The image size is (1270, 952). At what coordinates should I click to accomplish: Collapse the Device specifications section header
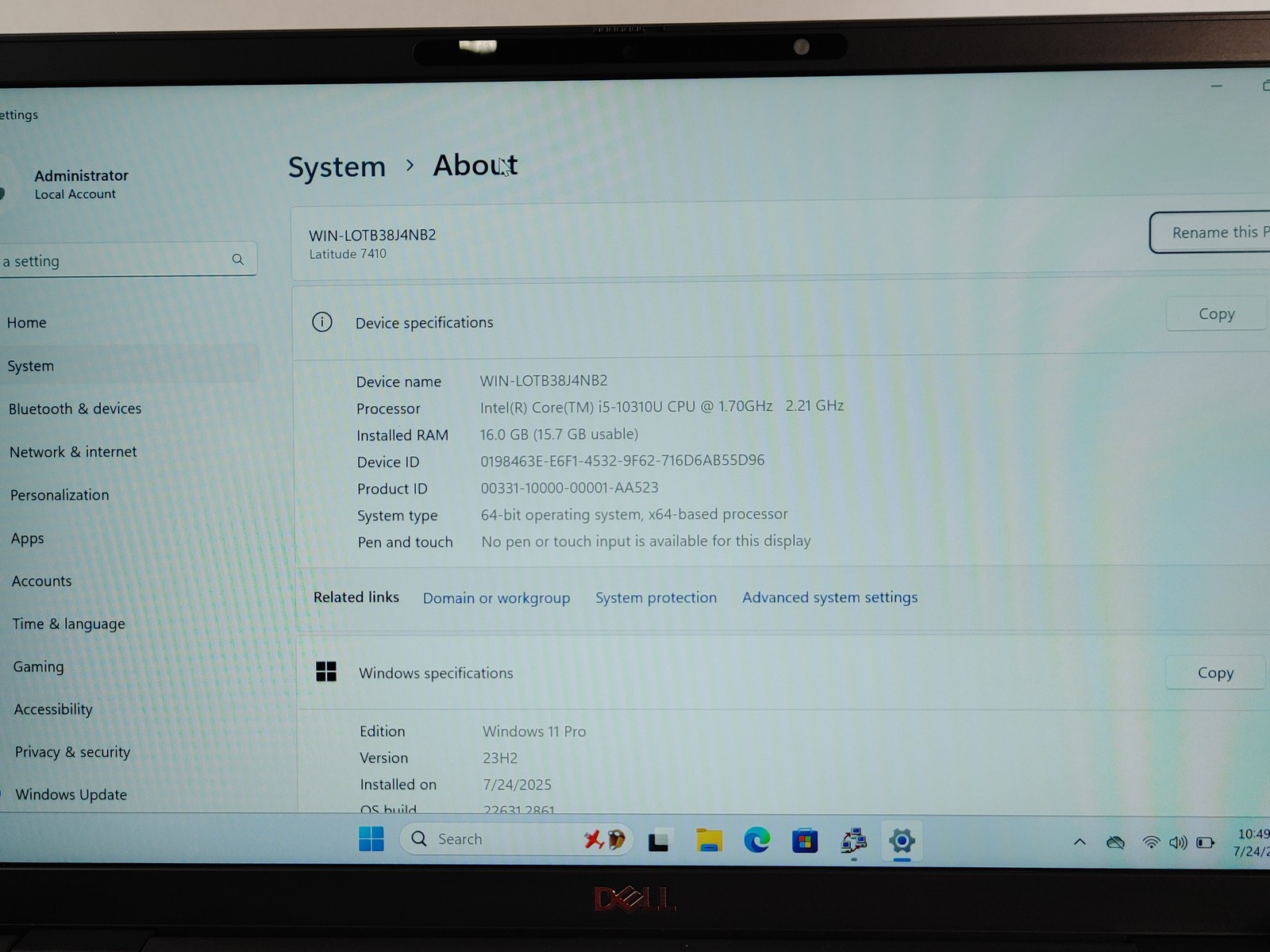782,321
